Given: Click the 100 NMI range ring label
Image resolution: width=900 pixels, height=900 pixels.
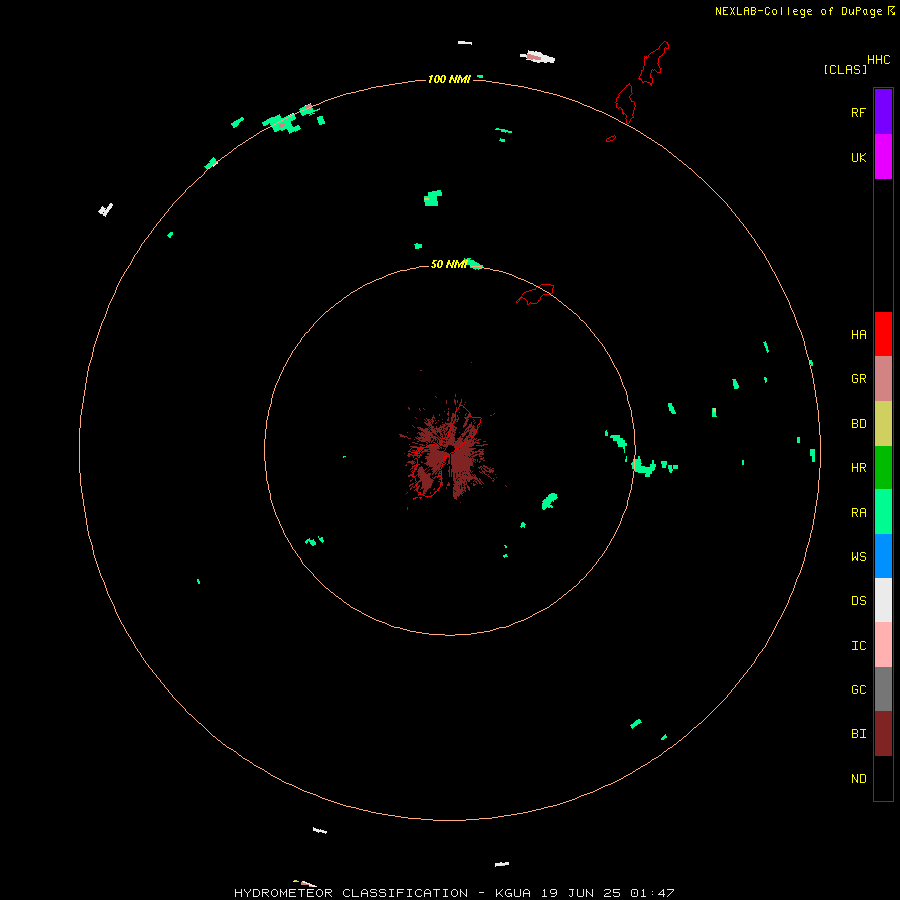Looking at the screenshot, I should (449, 79).
